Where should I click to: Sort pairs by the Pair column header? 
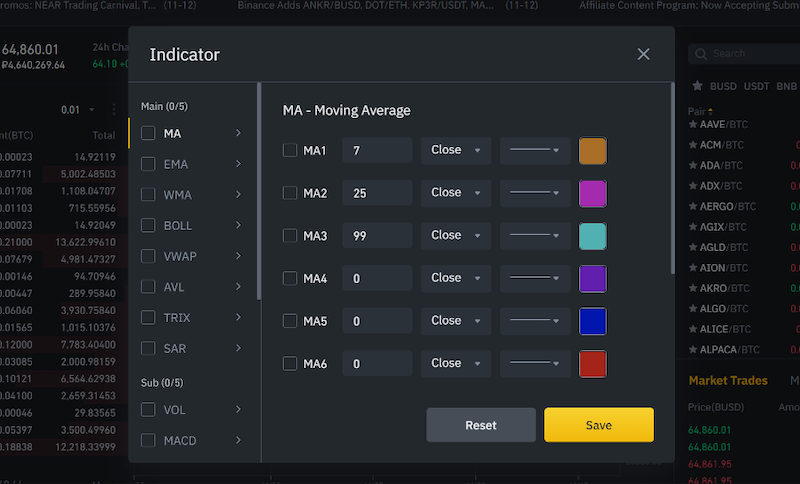[700, 111]
